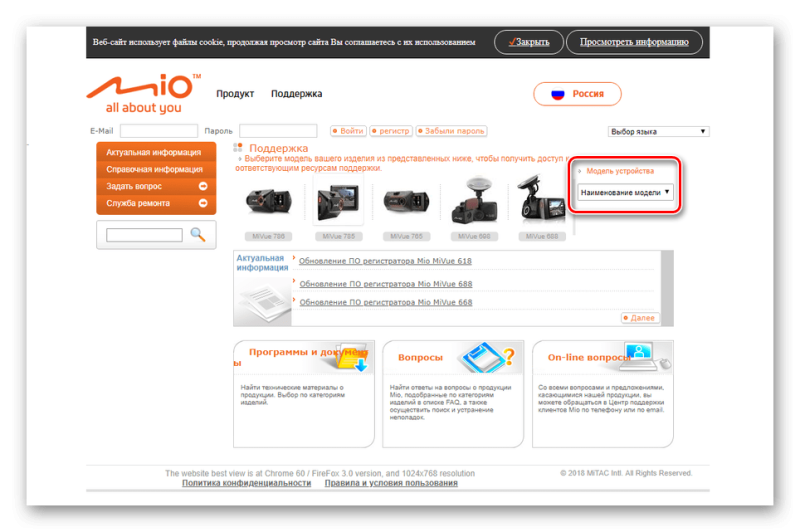Click the регистр button

pyautogui.click(x=391, y=131)
